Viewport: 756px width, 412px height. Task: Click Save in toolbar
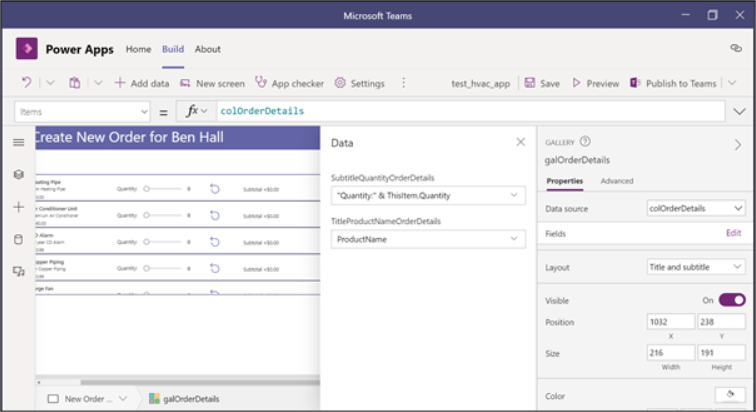click(542, 83)
